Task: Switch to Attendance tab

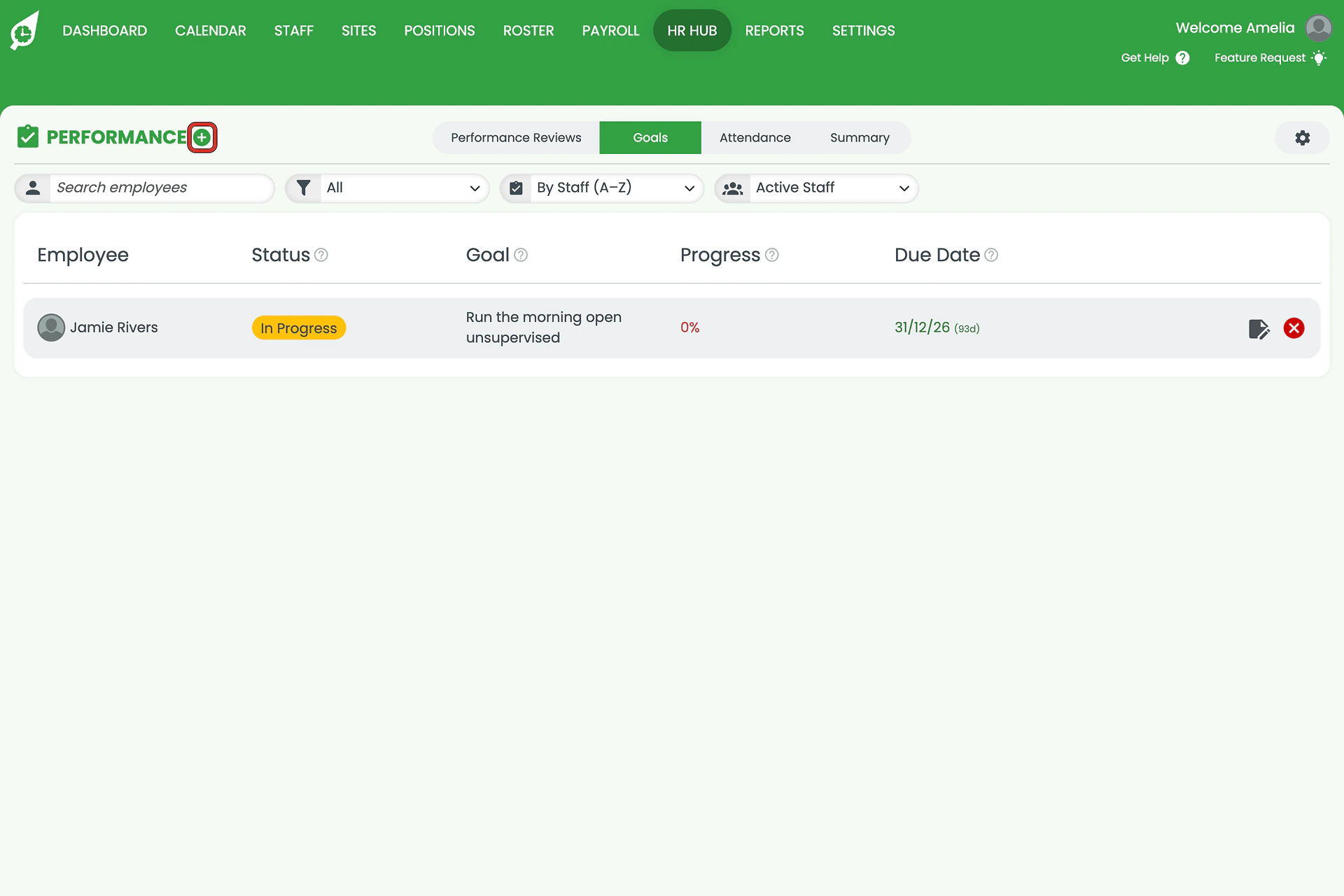Action: pyautogui.click(x=755, y=138)
